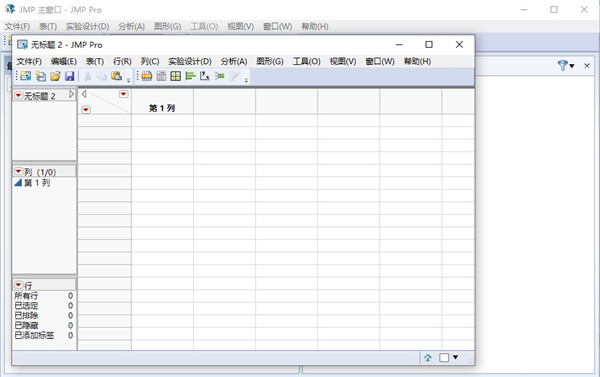
Task: Open 文件(F) menu in JMP 主窗口
Action: (x=17, y=26)
